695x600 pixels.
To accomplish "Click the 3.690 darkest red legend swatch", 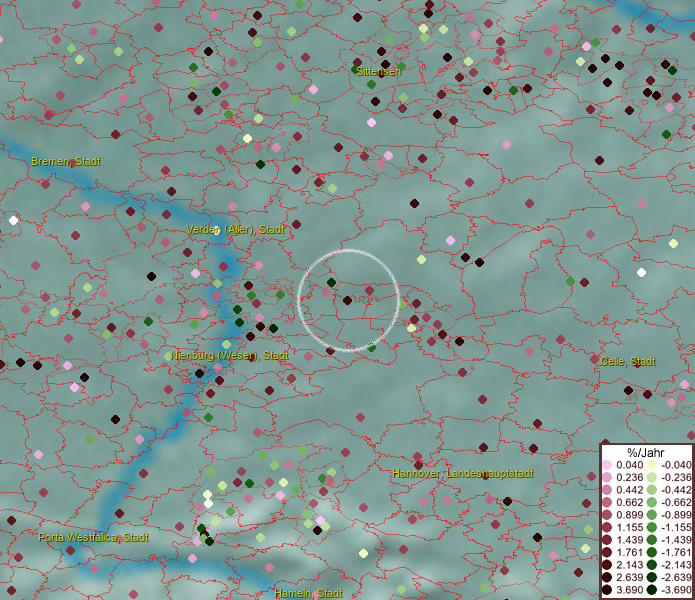I will coord(607,591).
